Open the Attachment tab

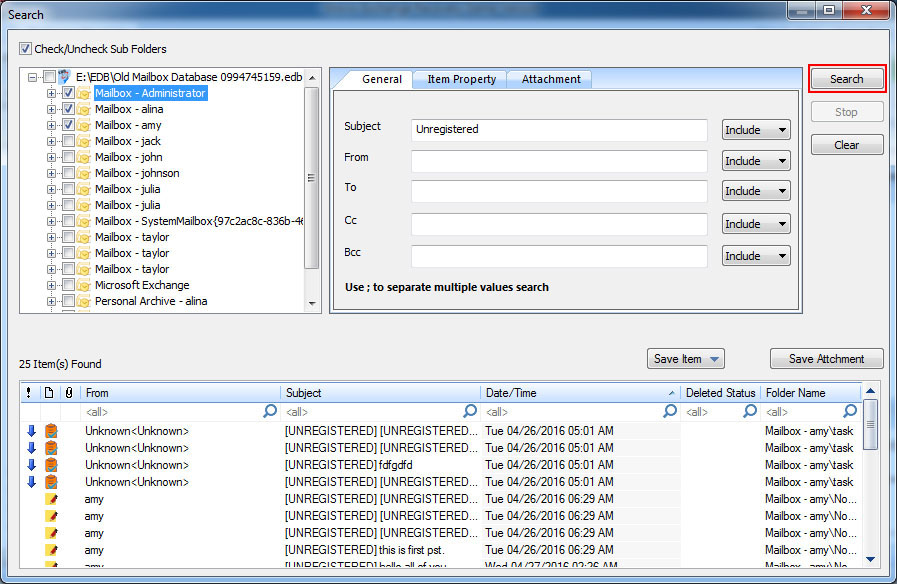pos(550,79)
